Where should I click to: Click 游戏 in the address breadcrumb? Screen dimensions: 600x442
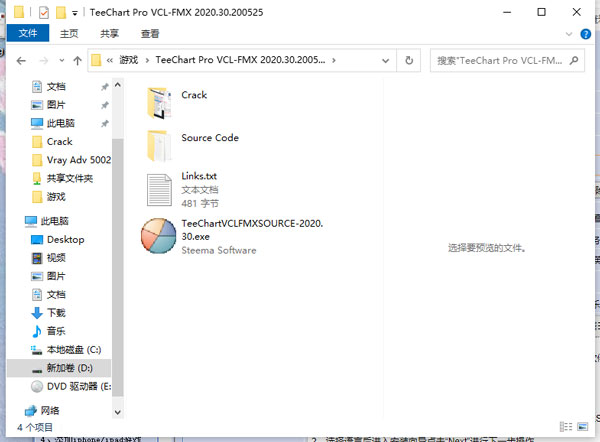(x=129, y=60)
